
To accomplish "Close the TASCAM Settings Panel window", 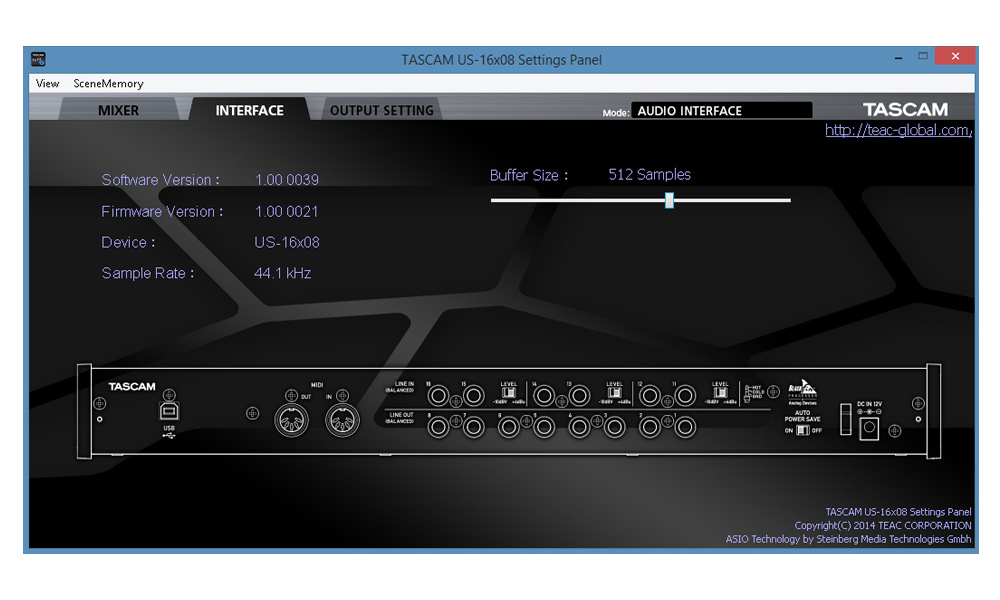I will (955, 56).
